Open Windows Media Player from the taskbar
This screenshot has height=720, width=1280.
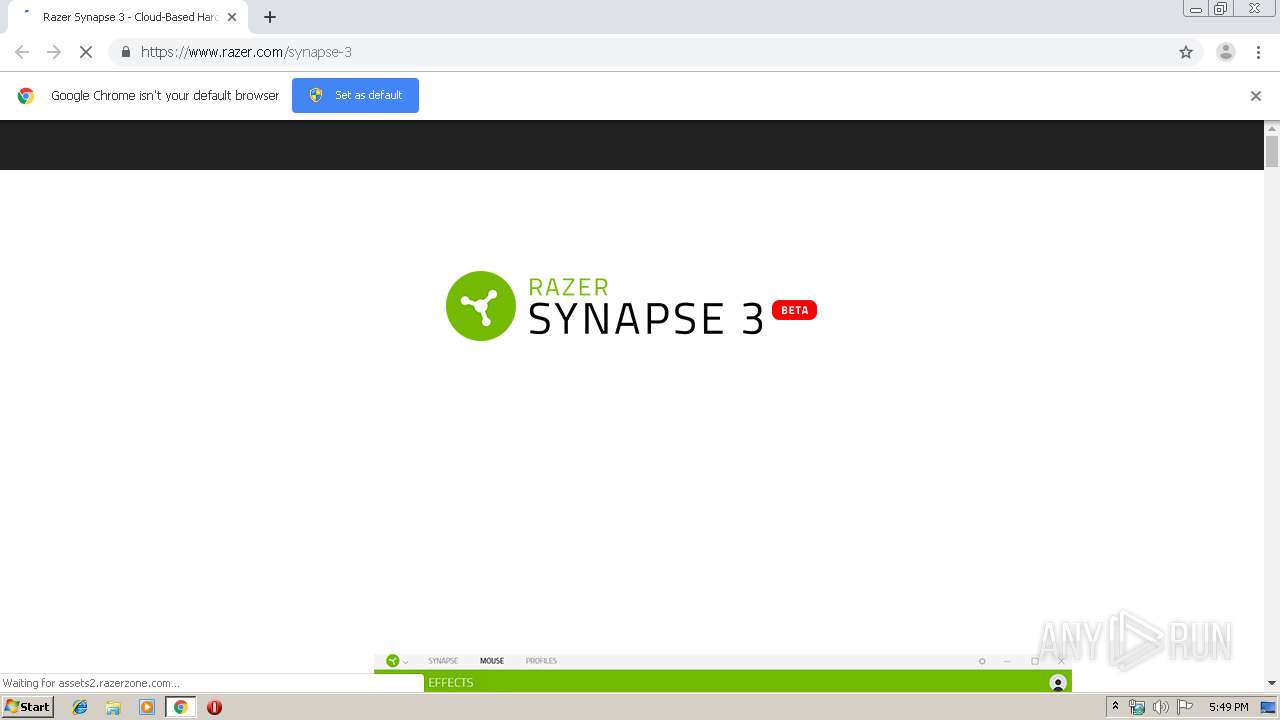click(x=147, y=707)
